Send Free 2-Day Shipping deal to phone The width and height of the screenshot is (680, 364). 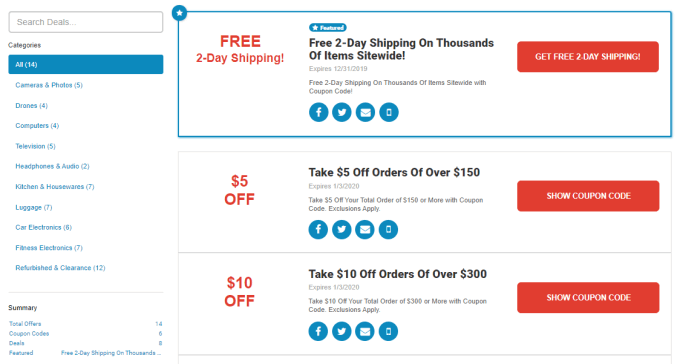tap(389, 112)
